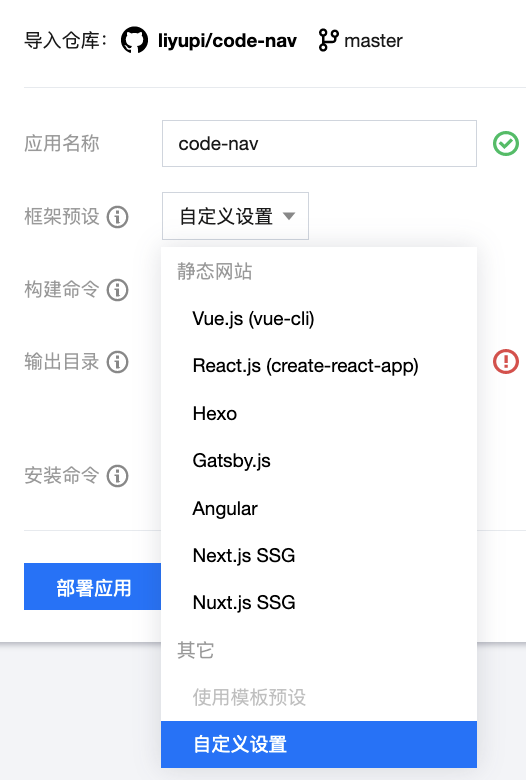This screenshot has height=780, width=526.
Task: Click the GitHub logo icon
Action: 134,40
